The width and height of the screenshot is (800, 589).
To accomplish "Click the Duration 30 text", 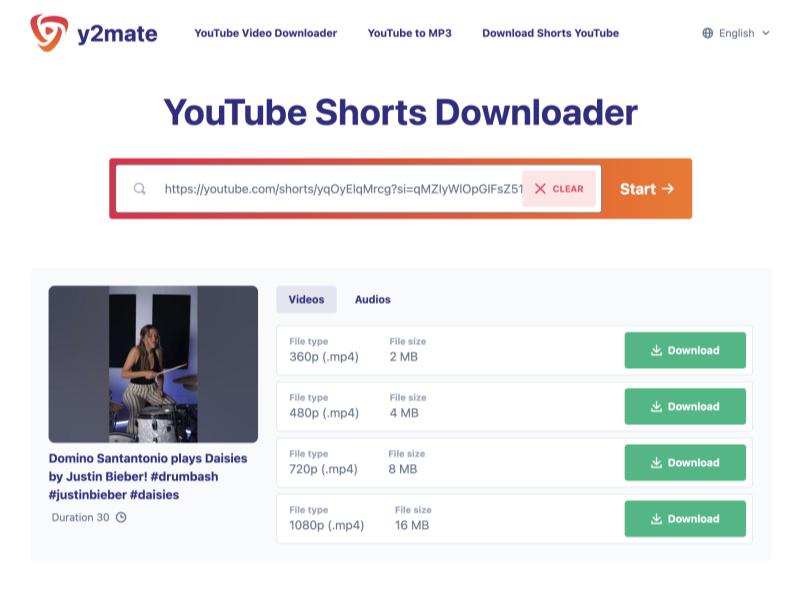I will [80, 518].
